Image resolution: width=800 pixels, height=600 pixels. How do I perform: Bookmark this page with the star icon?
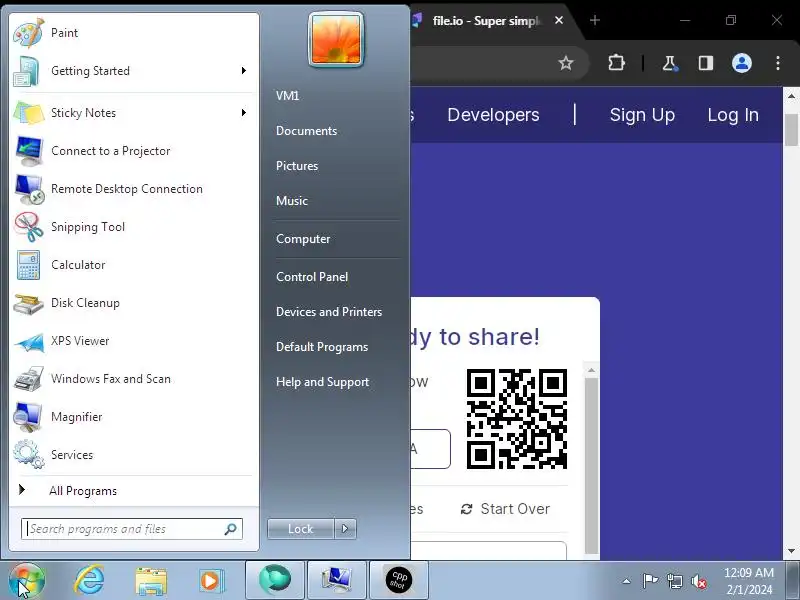(566, 63)
